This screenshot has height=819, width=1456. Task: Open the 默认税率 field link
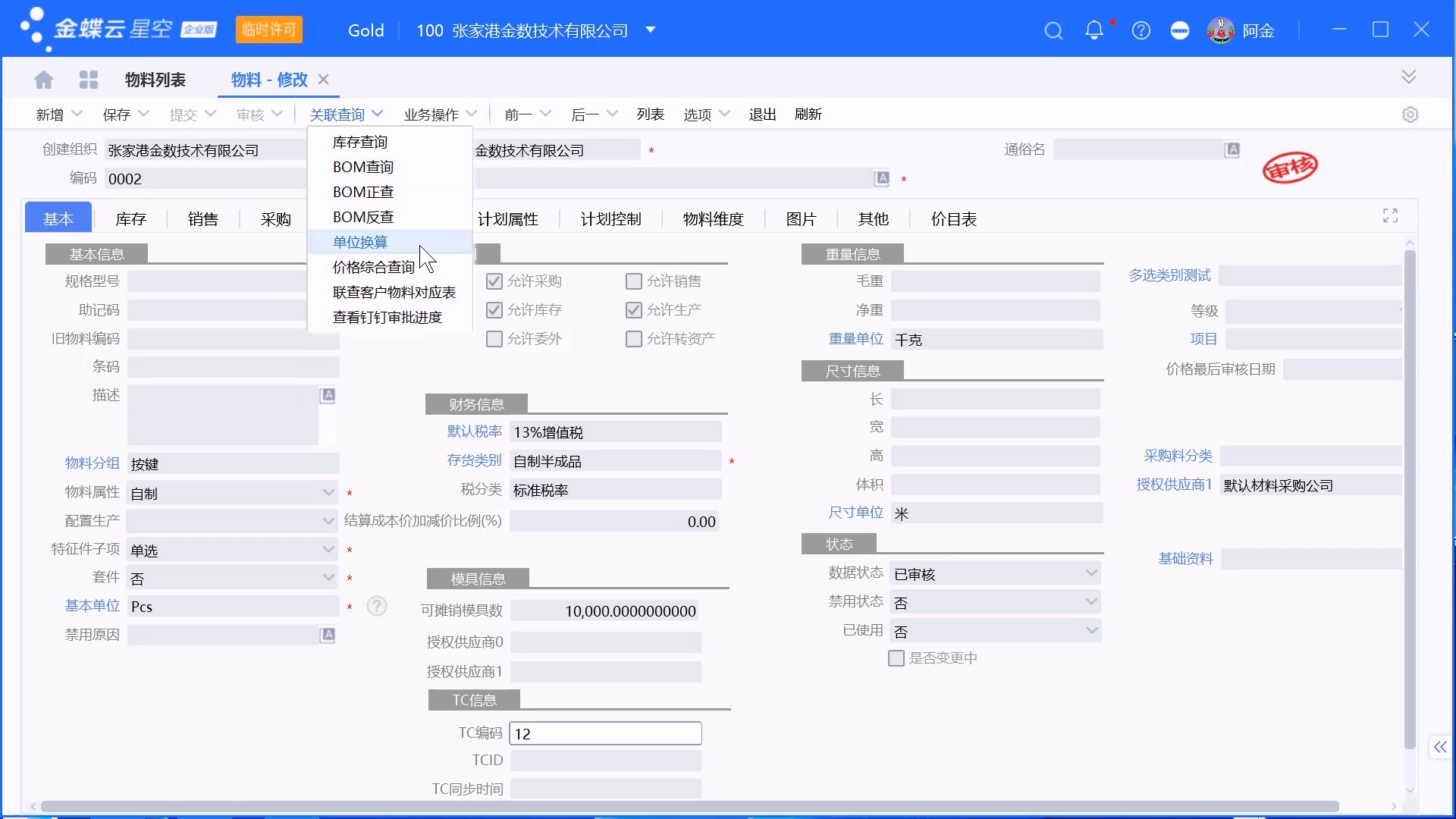click(475, 431)
